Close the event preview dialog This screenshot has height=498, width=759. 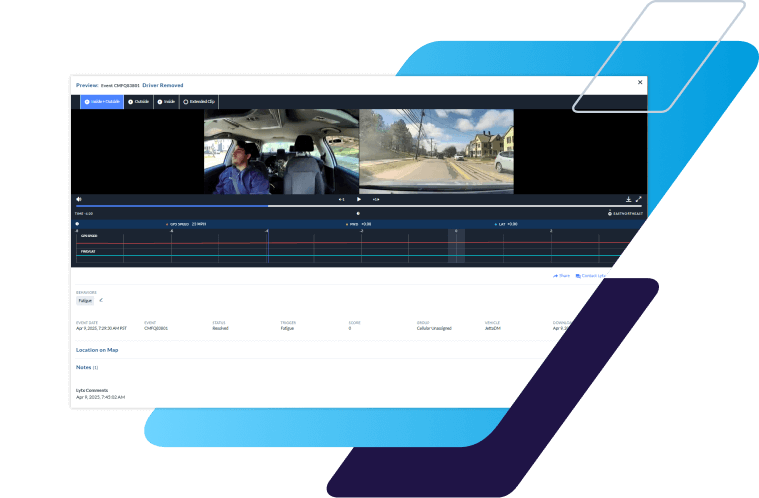(x=640, y=82)
